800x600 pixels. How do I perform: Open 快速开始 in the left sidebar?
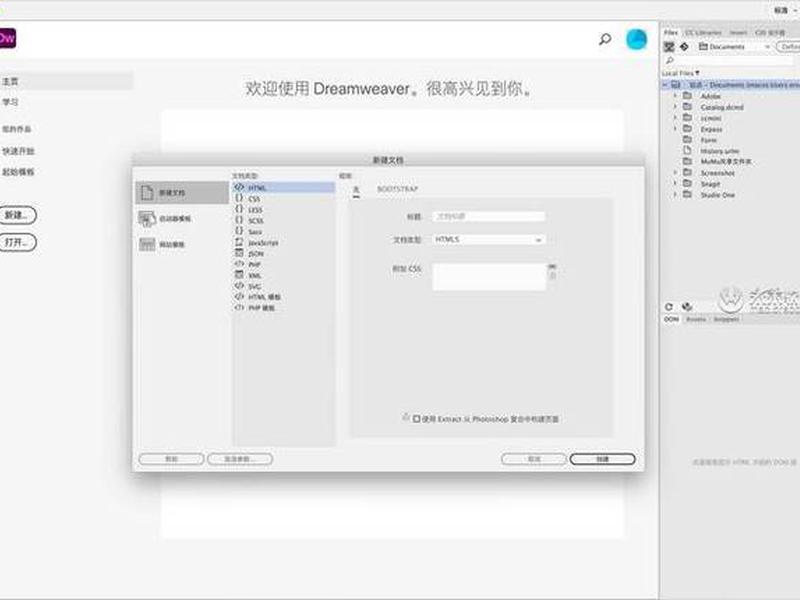(x=18, y=151)
